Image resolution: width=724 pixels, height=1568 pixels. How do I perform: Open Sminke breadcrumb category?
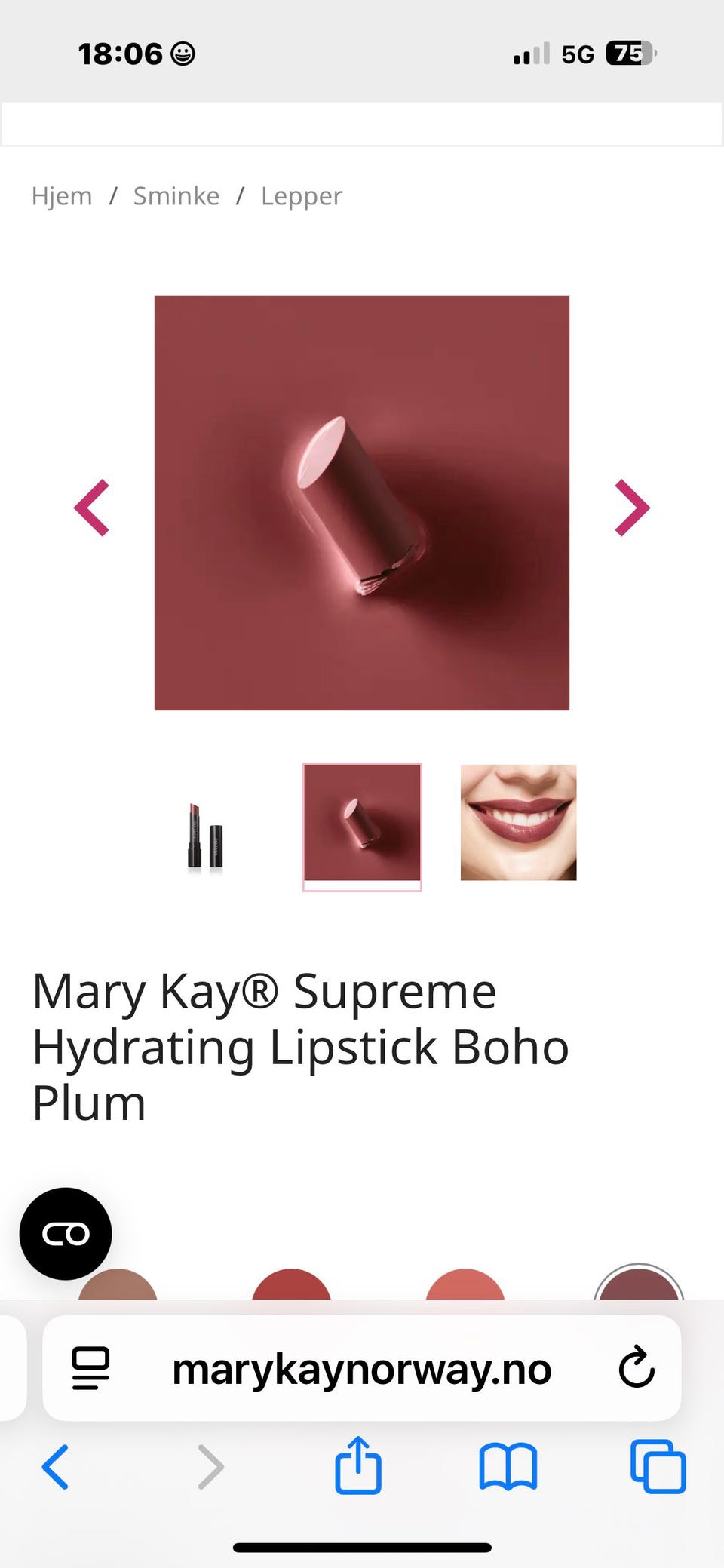pyautogui.click(x=176, y=196)
